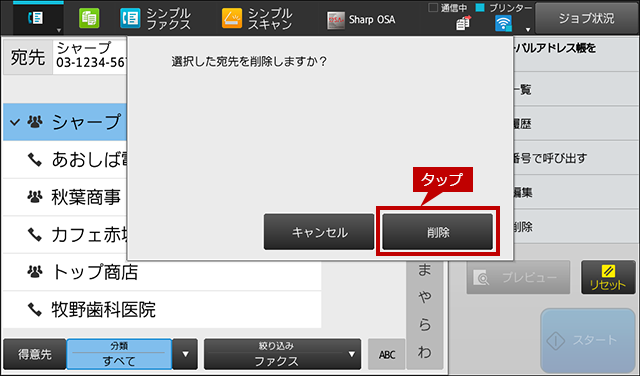Tap the group icon beside 秋葉商事
640x376 pixels.
coord(35,197)
